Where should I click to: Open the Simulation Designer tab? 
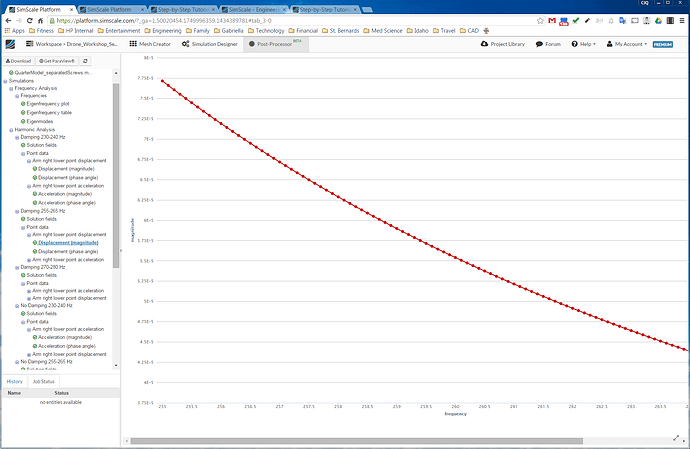[209, 44]
